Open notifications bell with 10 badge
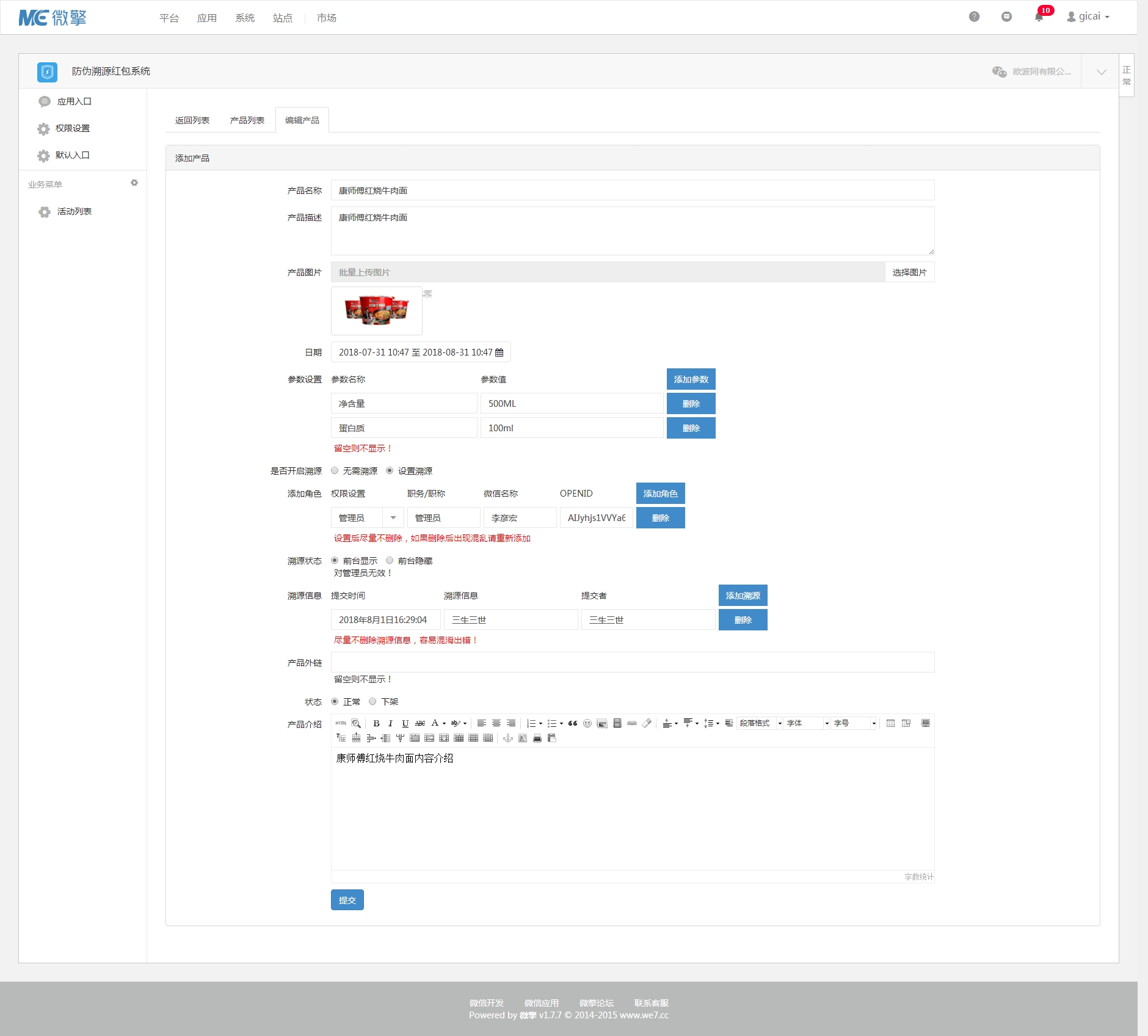1148x1036 pixels. click(x=1039, y=16)
